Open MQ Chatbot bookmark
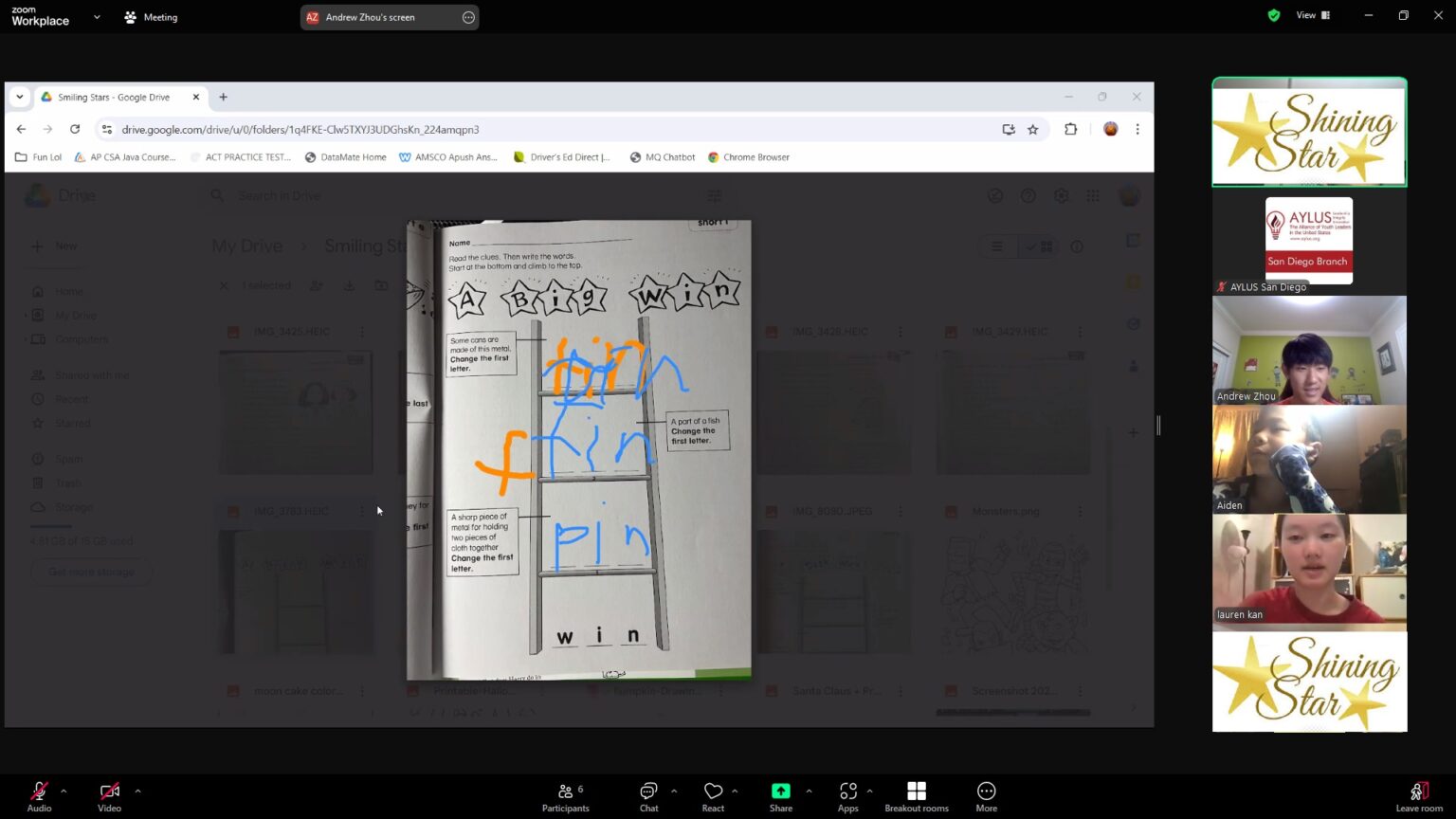 point(663,157)
